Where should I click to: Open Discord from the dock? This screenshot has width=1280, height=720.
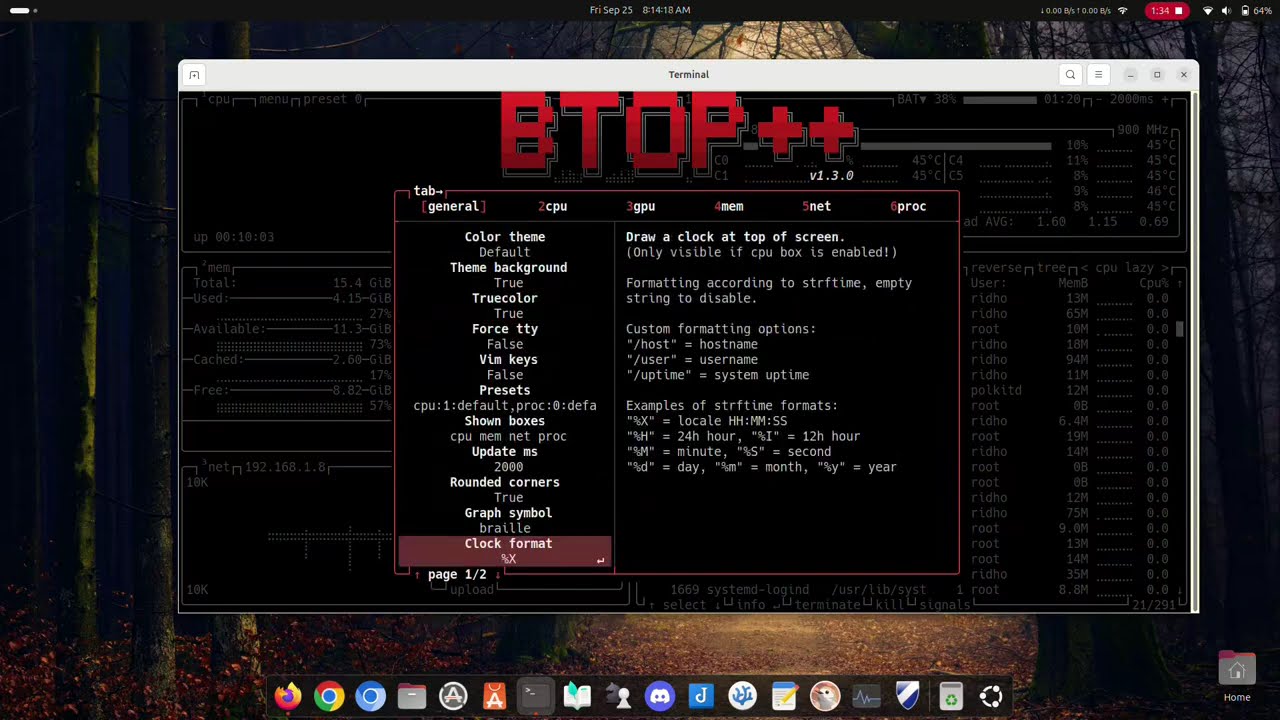pos(660,696)
